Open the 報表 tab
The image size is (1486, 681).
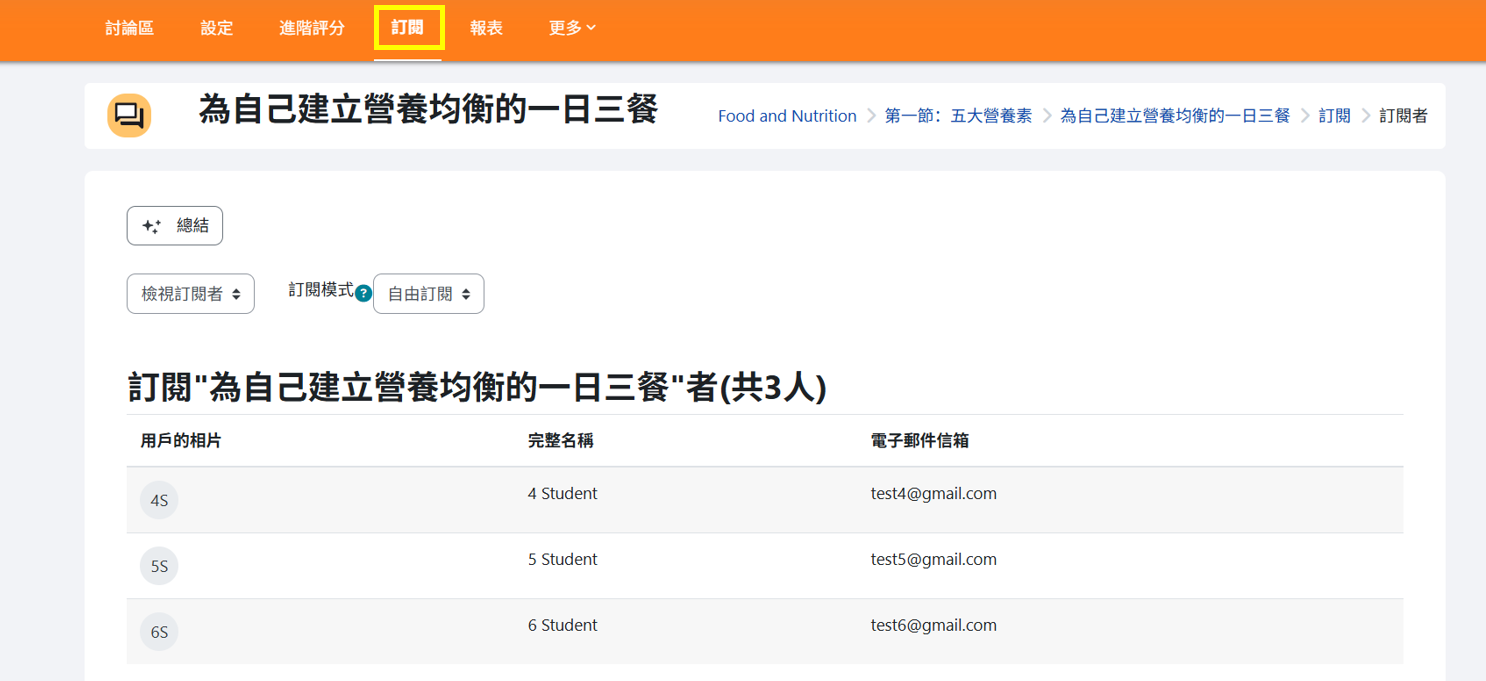(x=486, y=28)
